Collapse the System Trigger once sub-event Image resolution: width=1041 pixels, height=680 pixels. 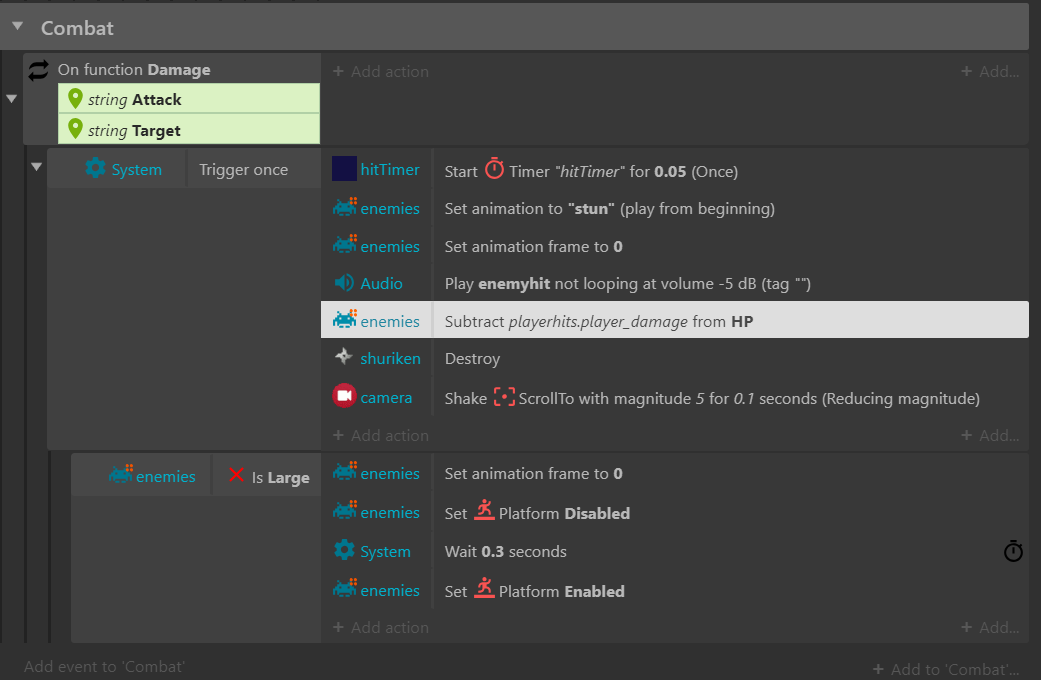point(37,167)
